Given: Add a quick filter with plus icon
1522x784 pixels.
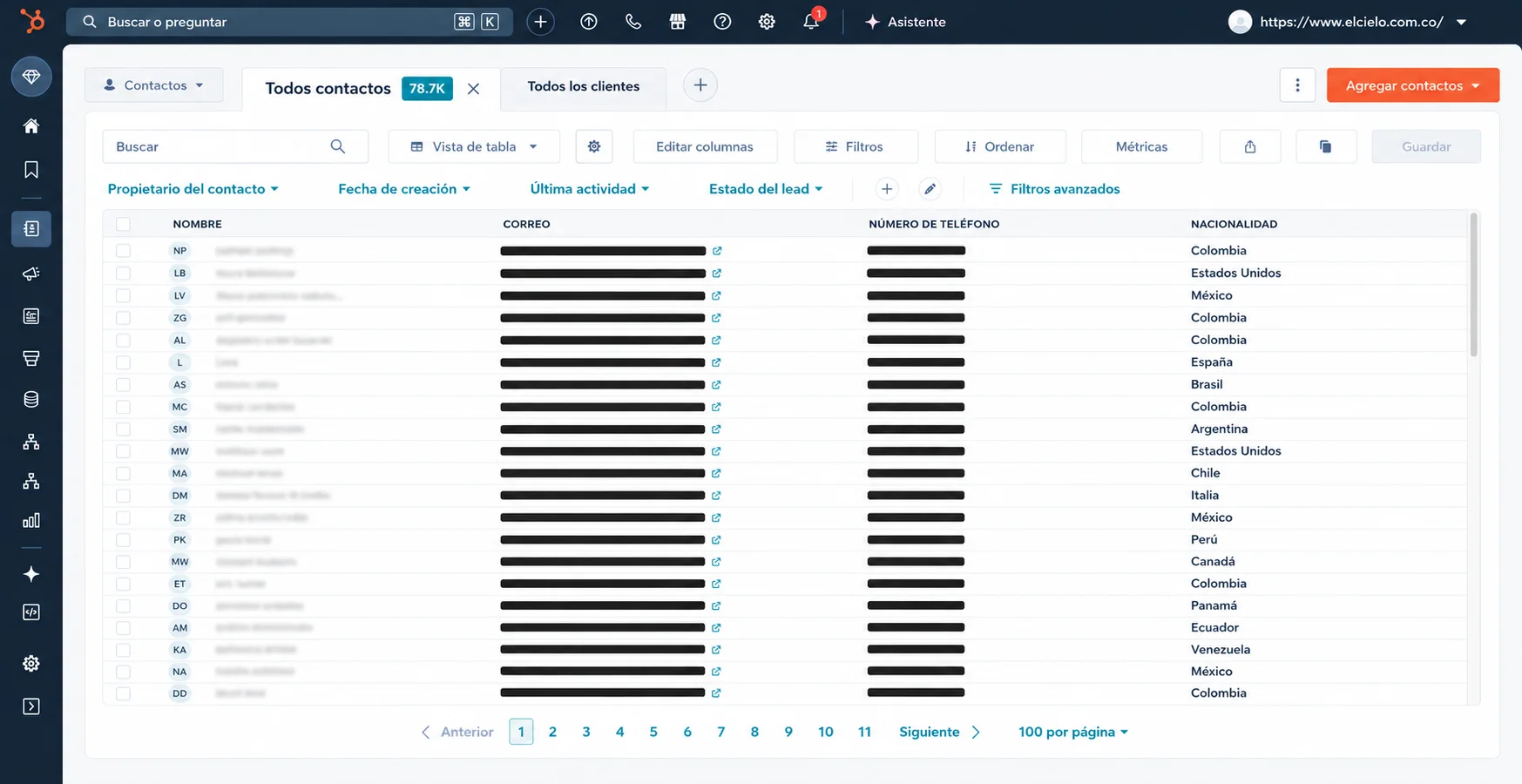Looking at the screenshot, I should pos(887,189).
